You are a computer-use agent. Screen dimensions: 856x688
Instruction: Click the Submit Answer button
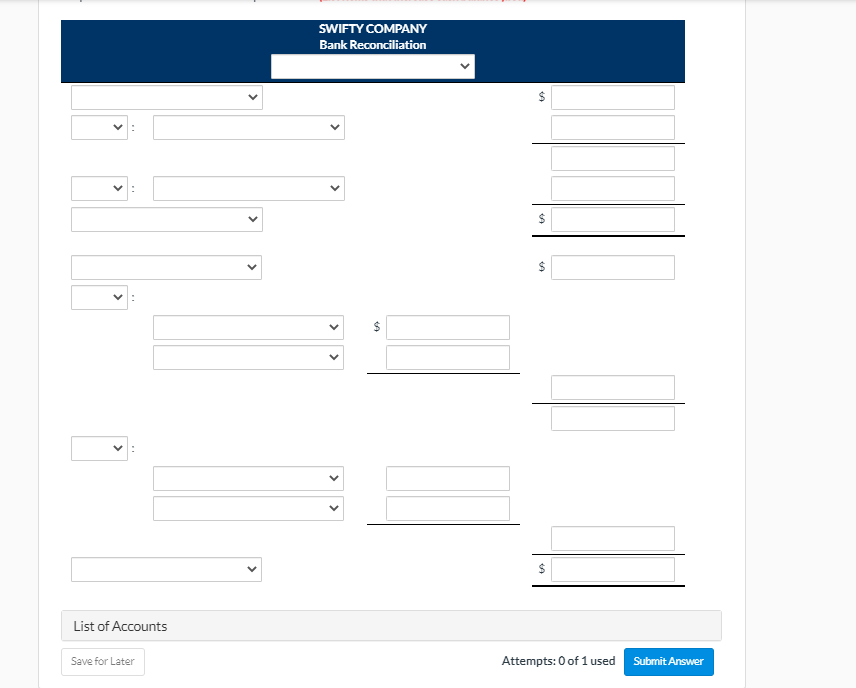tap(668, 661)
